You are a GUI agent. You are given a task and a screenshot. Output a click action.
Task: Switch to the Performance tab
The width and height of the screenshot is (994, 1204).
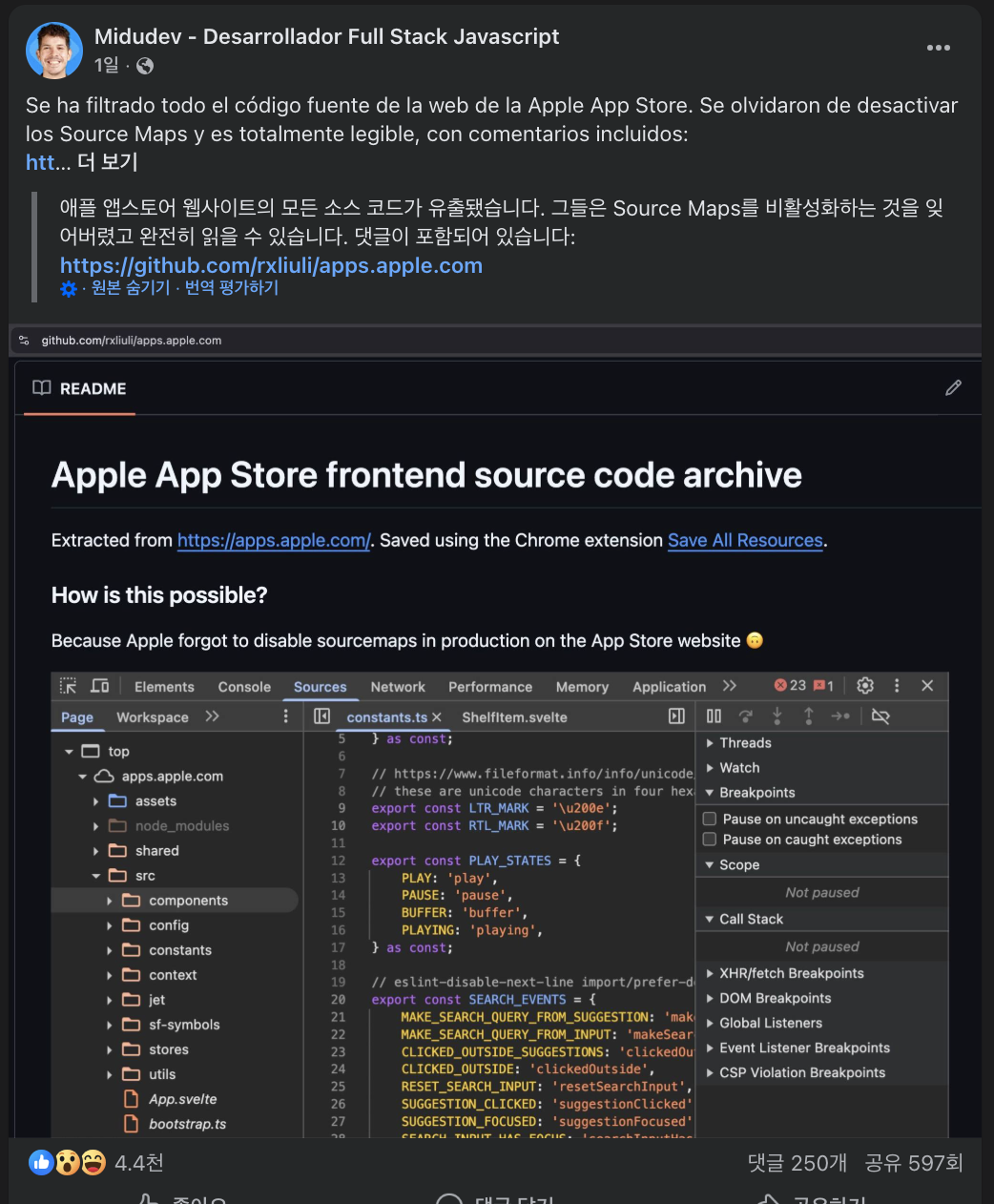click(490, 687)
